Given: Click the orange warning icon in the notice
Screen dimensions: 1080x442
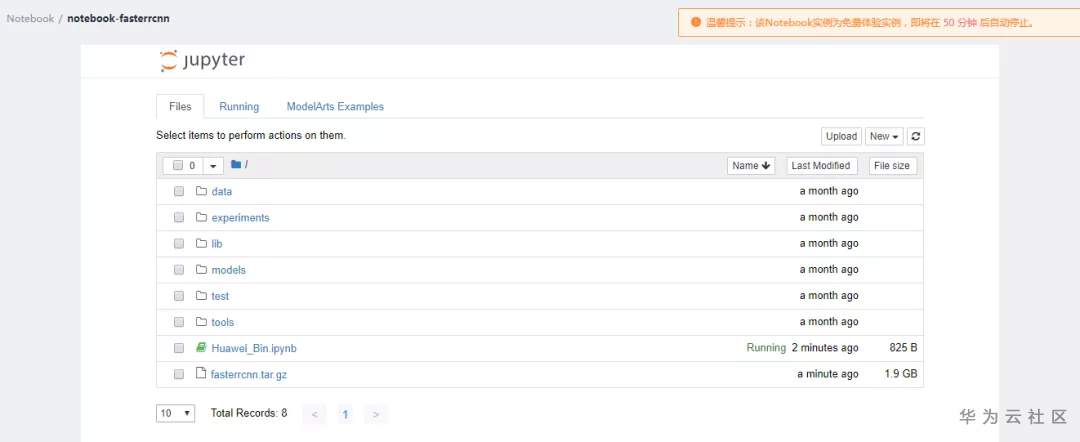Looking at the screenshot, I should click(696, 22).
